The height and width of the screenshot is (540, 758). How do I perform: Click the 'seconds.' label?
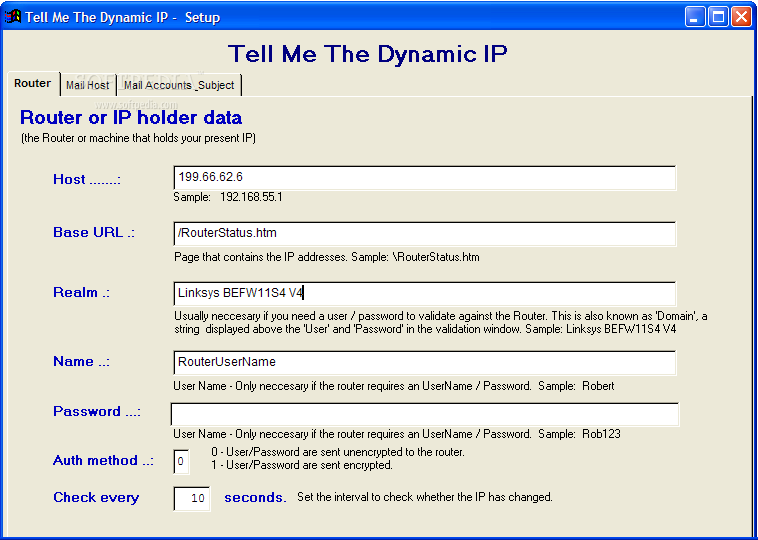pos(255,497)
